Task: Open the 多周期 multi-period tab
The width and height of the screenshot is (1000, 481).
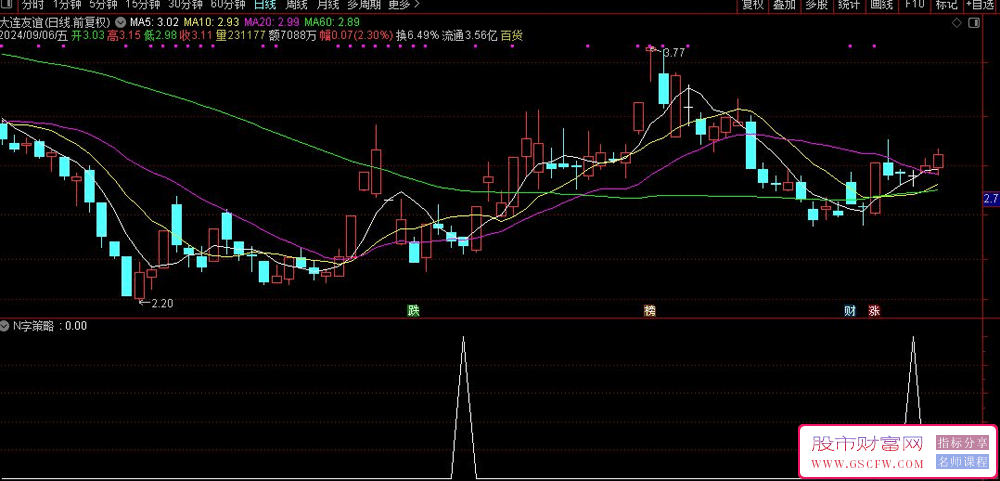Action: pos(364,4)
